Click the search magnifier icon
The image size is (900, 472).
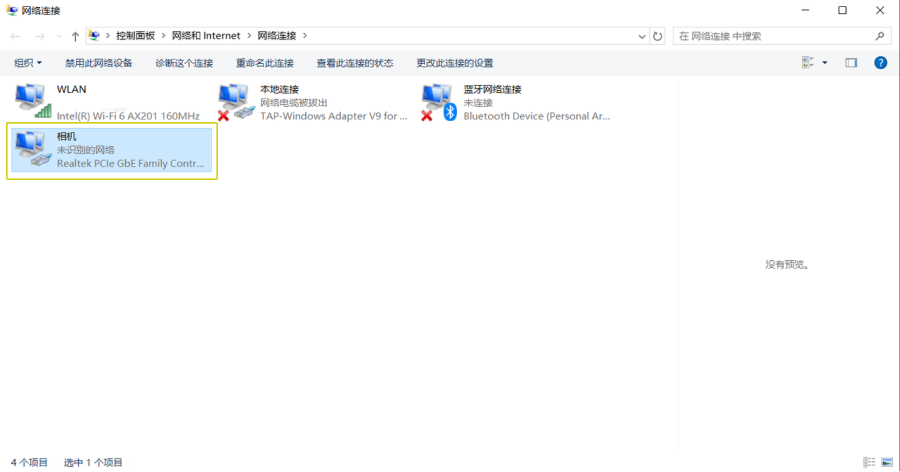tap(880, 36)
